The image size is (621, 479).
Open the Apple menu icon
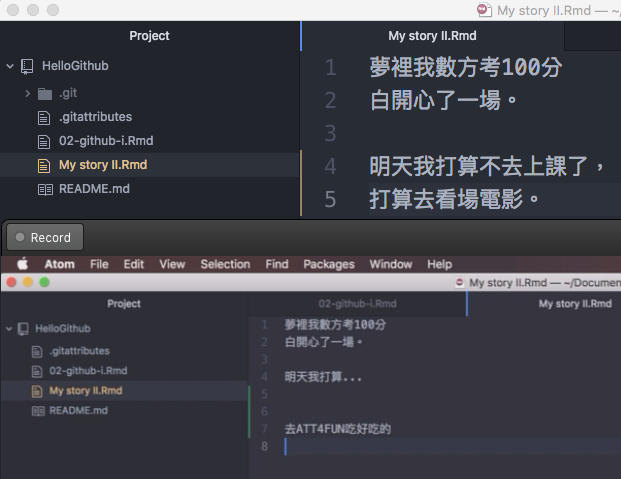(23, 264)
